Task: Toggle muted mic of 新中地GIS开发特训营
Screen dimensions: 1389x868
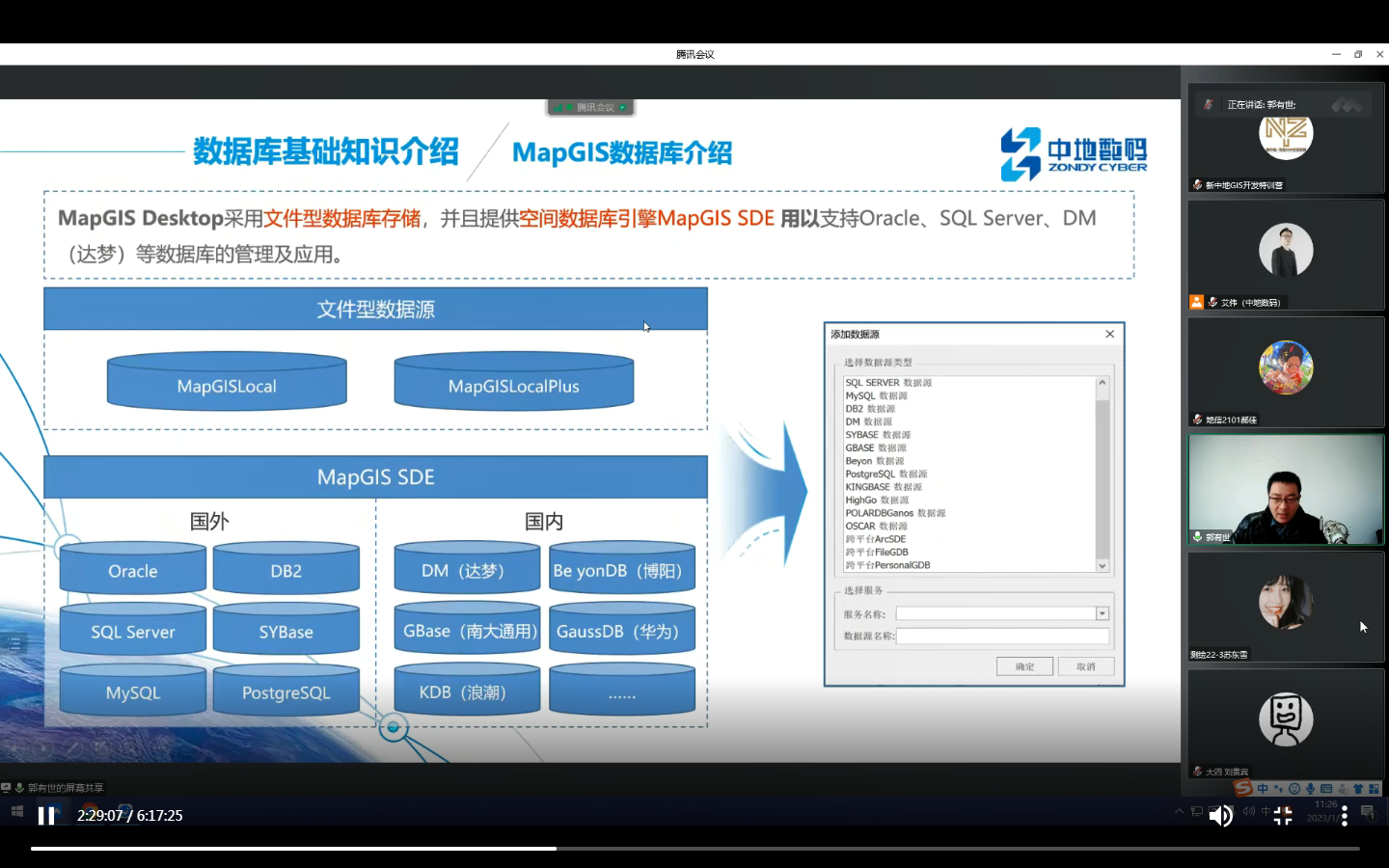Action: click(1197, 184)
